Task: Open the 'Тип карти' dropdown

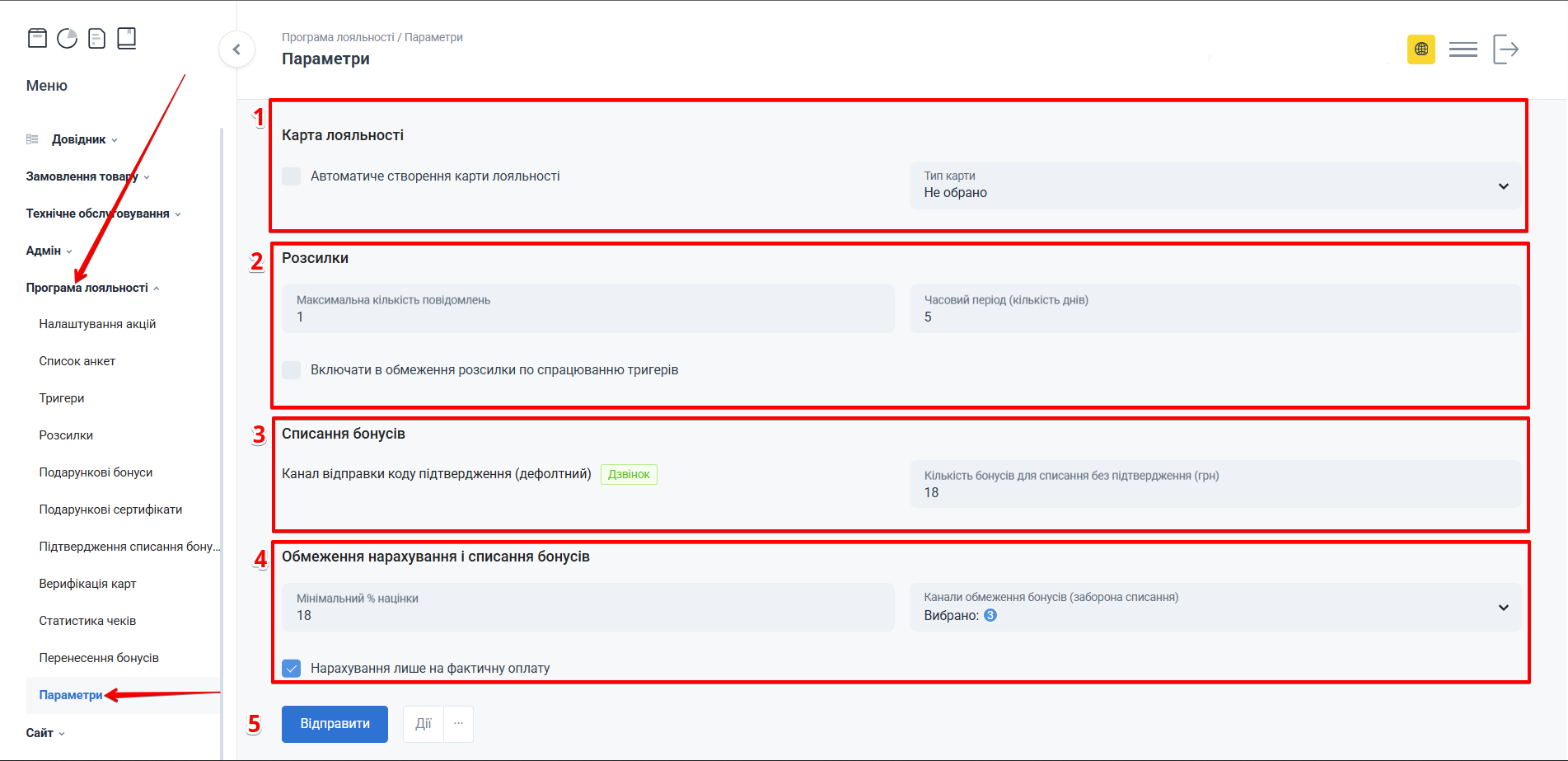Action: coord(1215,186)
